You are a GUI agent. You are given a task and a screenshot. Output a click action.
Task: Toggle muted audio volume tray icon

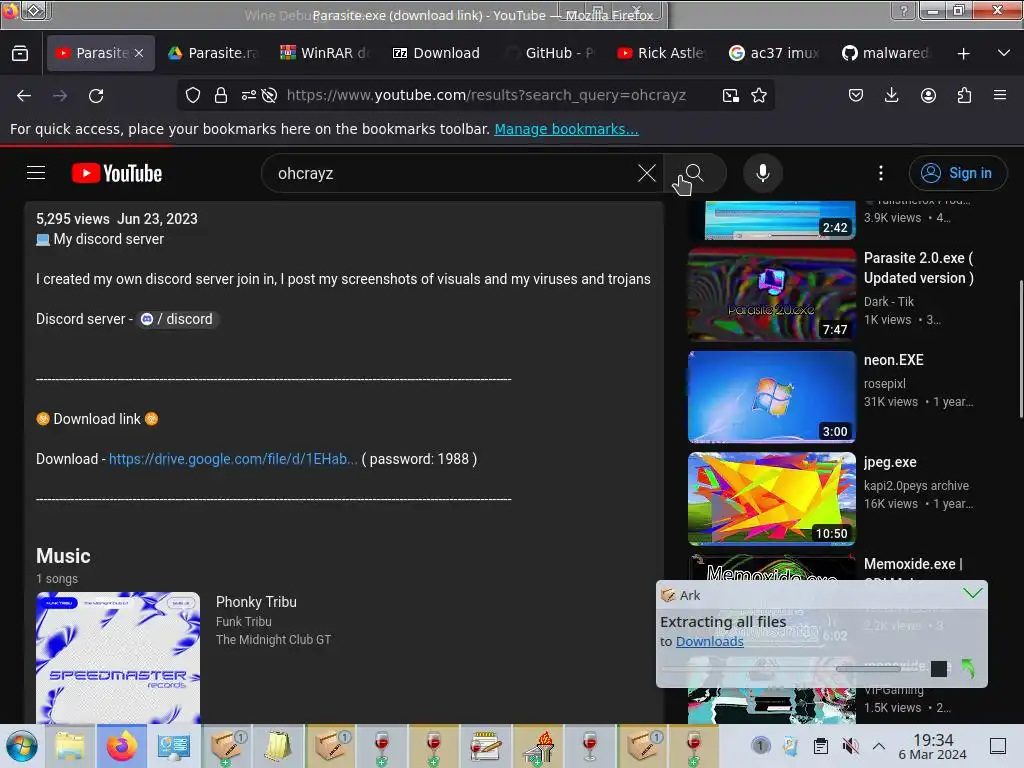pos(850,746)
